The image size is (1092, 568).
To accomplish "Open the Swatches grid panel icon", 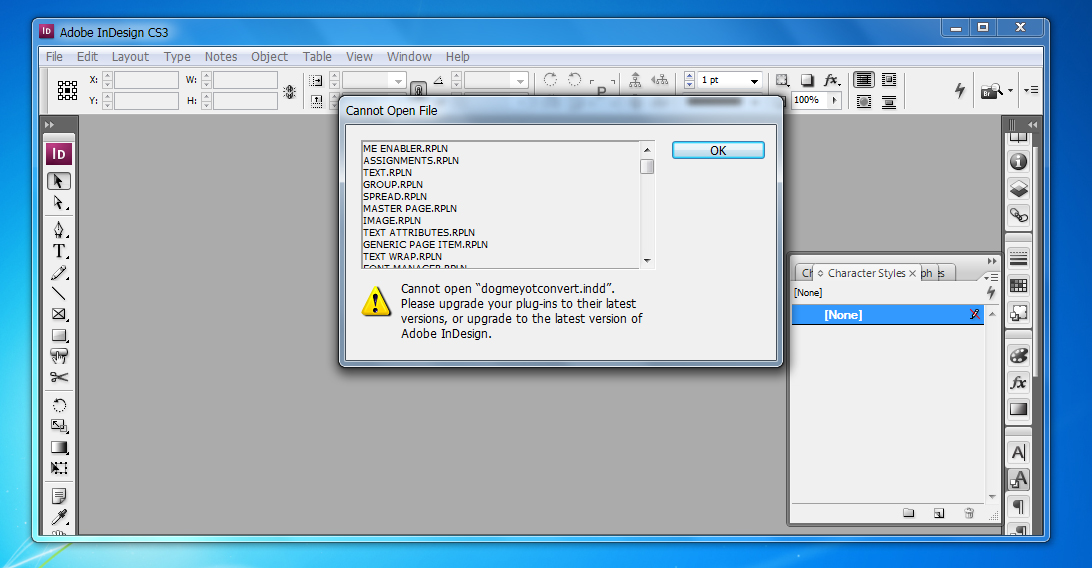I will click(x=1018, y=286).
